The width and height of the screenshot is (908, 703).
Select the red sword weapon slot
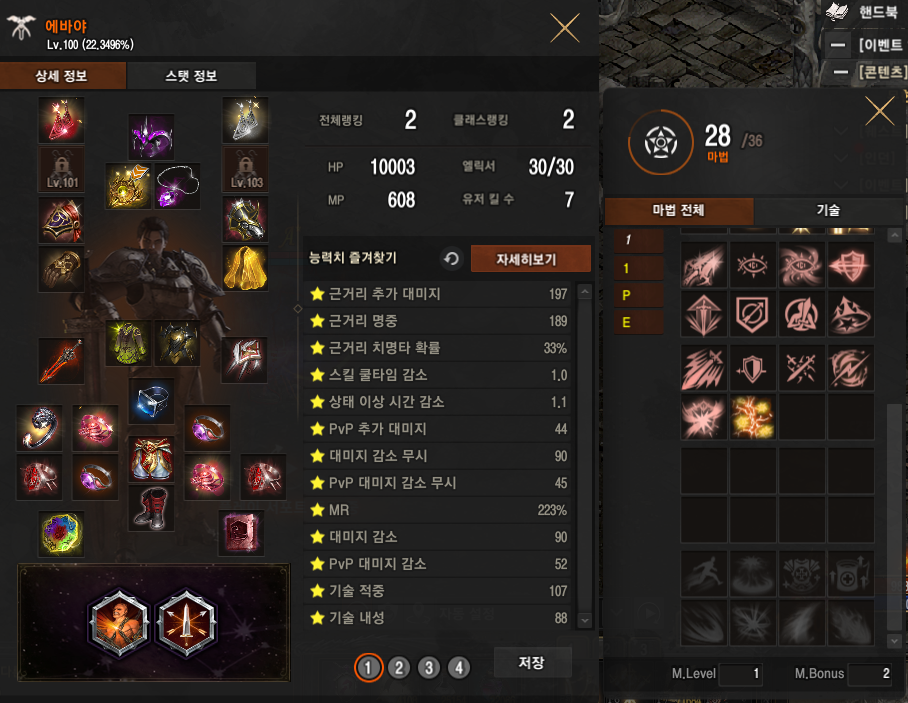[61, 361]
